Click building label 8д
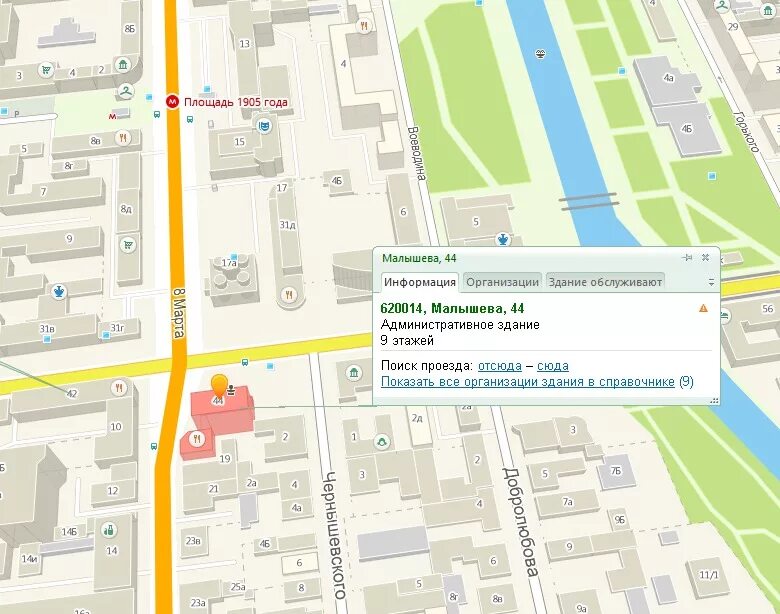Image resolution: width=780 pixels, height=614 pixels. click(x=126, y=209)
